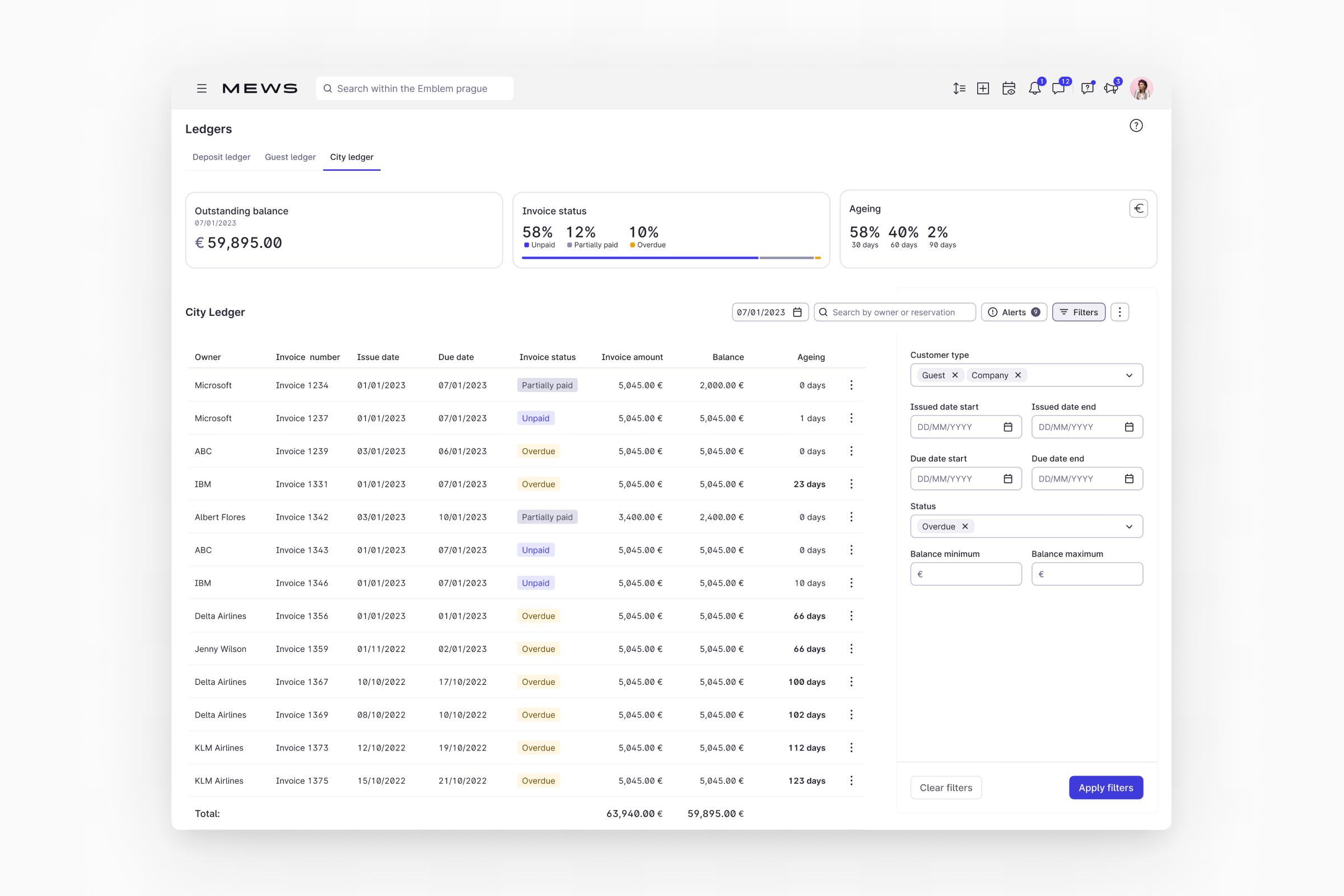The image size is (1344, 896).
Task: Remove the Overdue status filter chip
Action: click(964, 526)
